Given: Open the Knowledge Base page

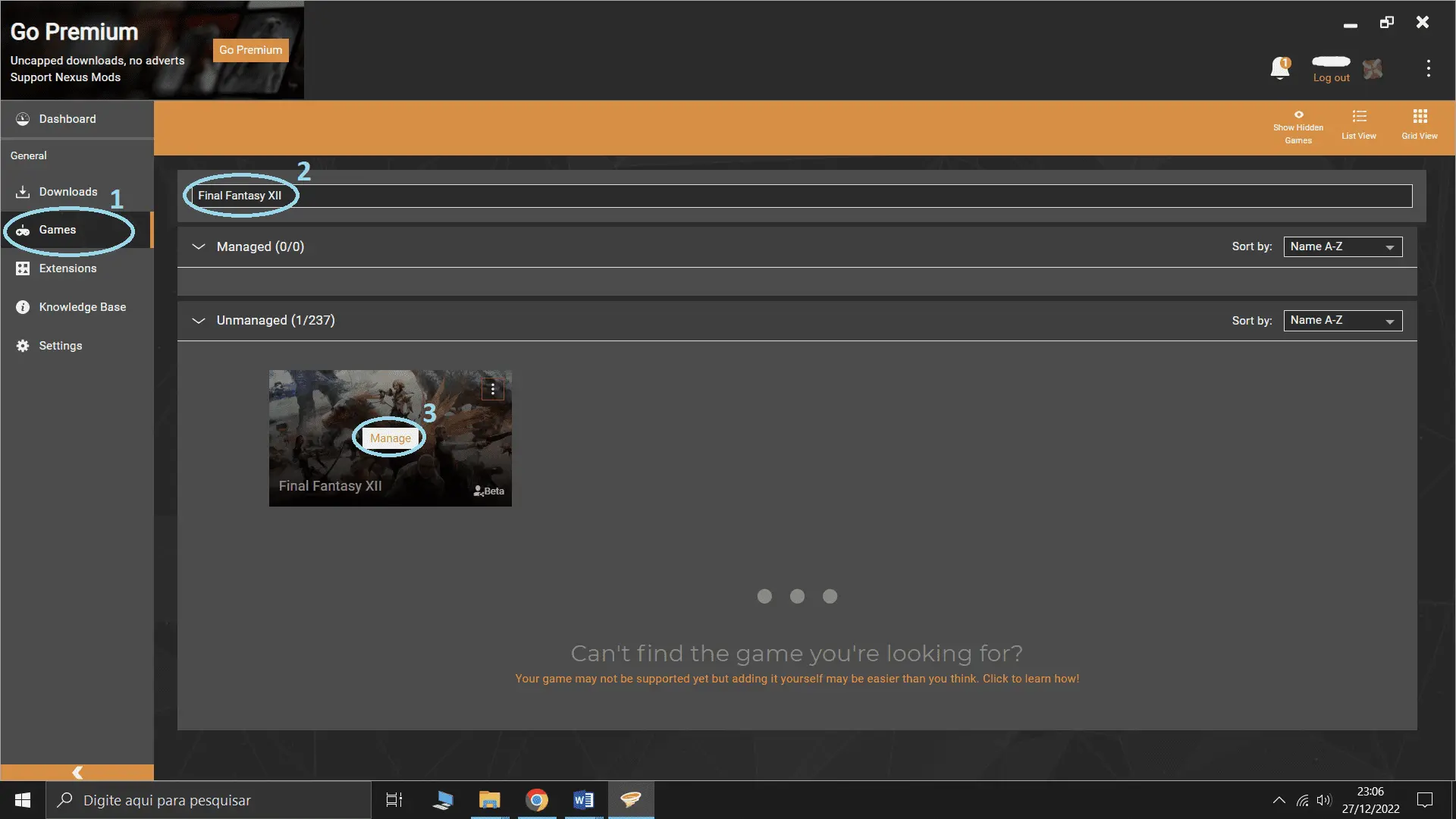Looking at the screenshot, I should point(77,307).
